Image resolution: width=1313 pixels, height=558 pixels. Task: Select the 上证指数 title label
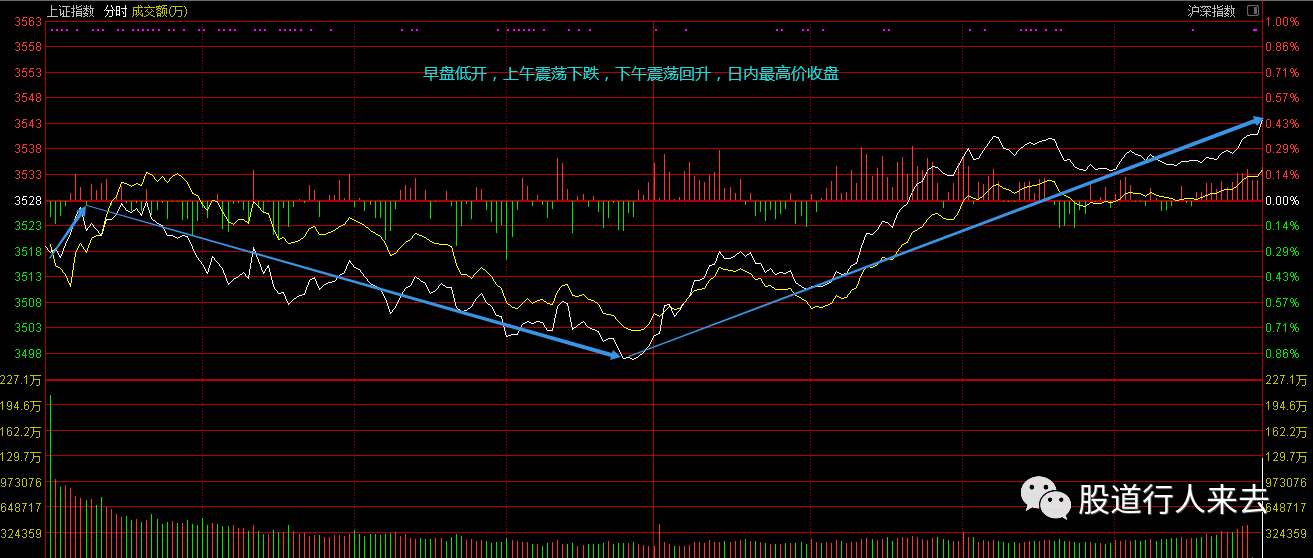(x=71, y=12)
